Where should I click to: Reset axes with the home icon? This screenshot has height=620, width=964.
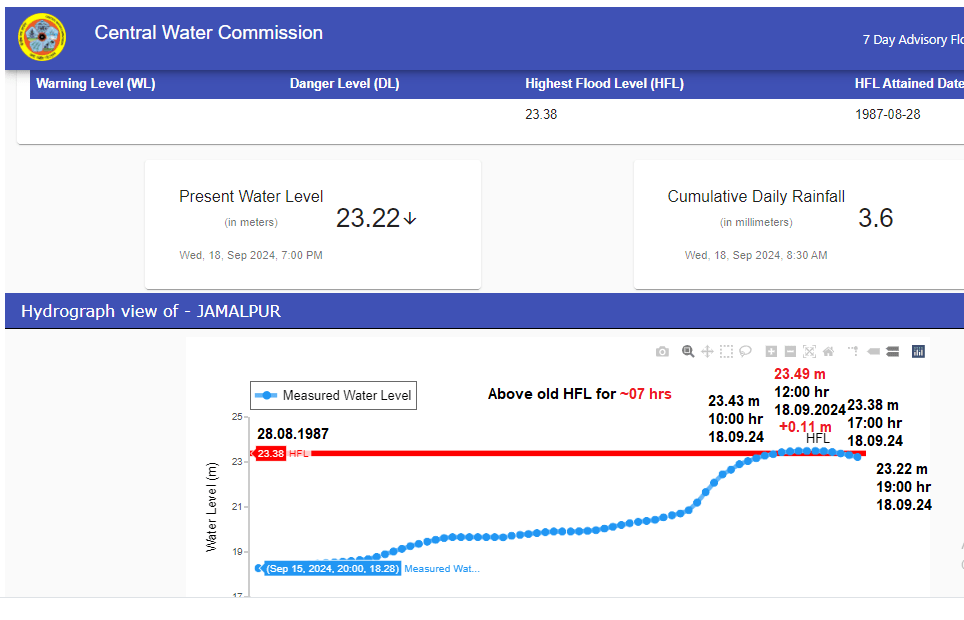[x=829, y=352]
